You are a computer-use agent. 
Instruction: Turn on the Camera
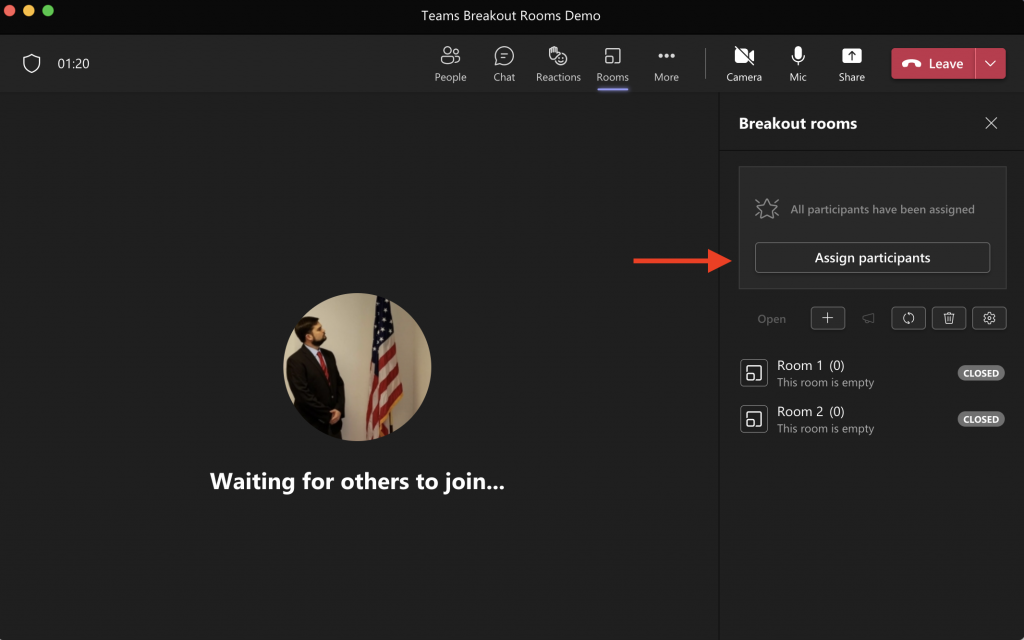[x=743, y=64]
